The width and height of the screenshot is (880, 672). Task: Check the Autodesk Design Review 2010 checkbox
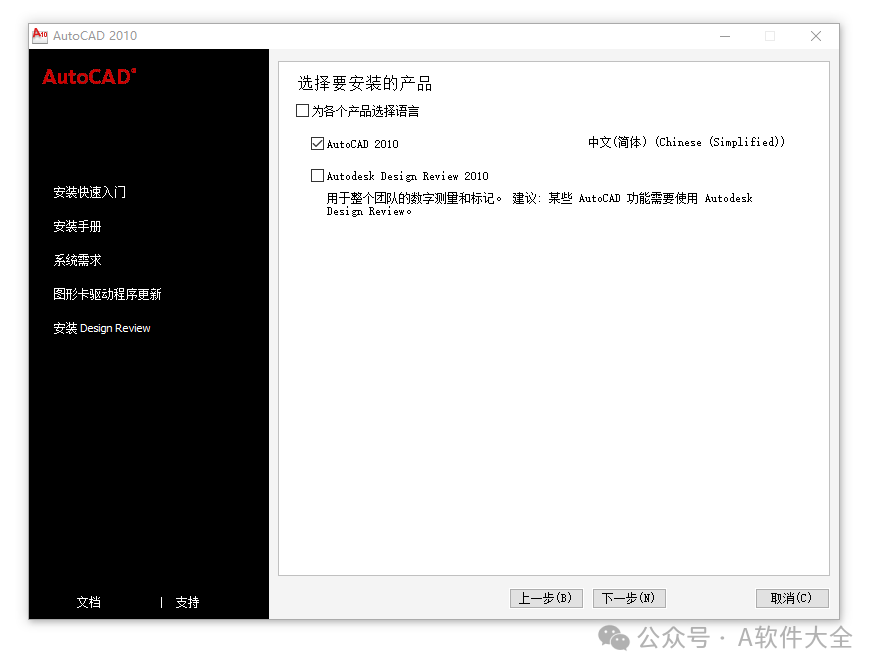coord(317,175)
